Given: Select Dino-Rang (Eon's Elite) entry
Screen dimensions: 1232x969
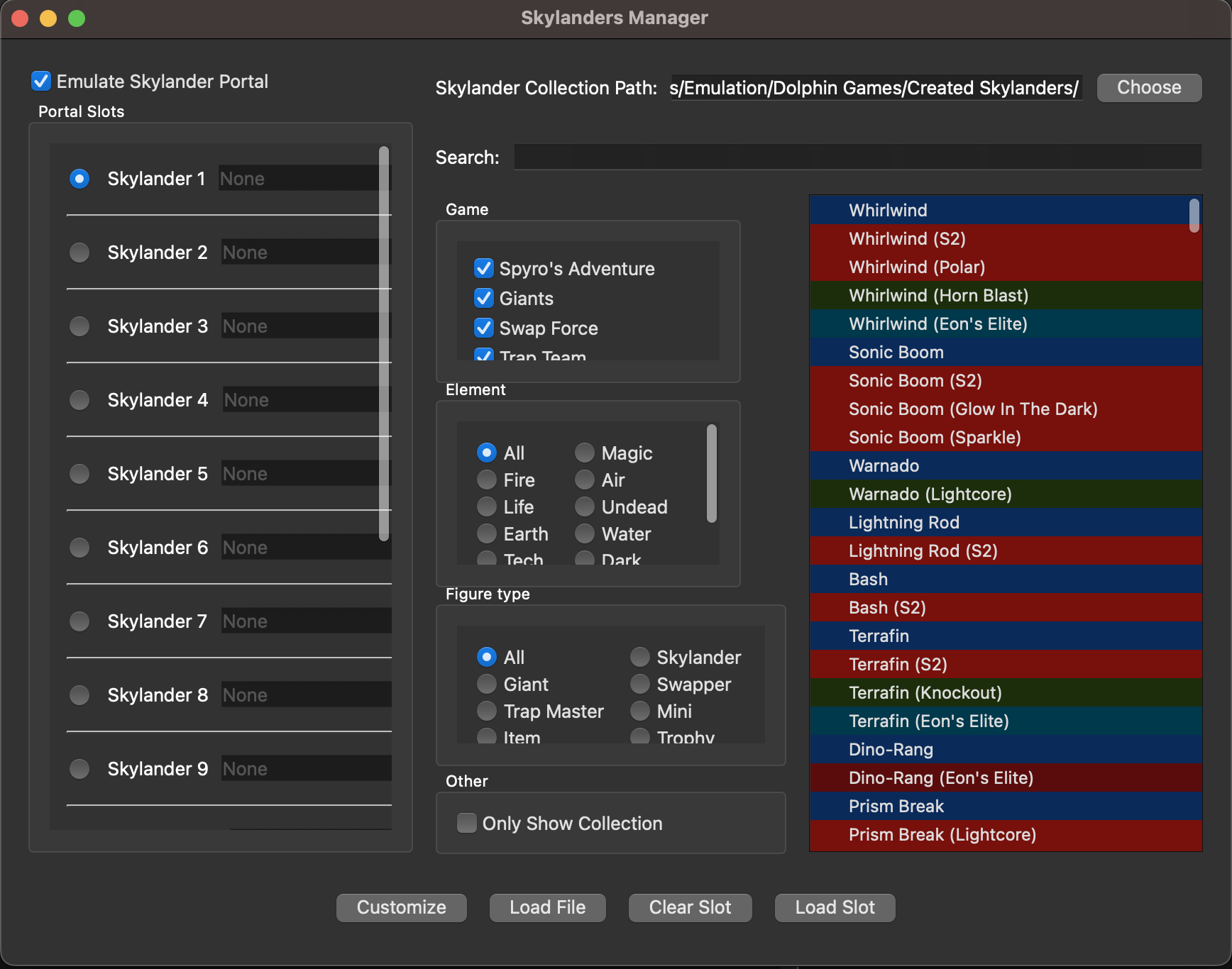Looking at the screenshot, I should pyautogui.click(x=1006, y=777).
